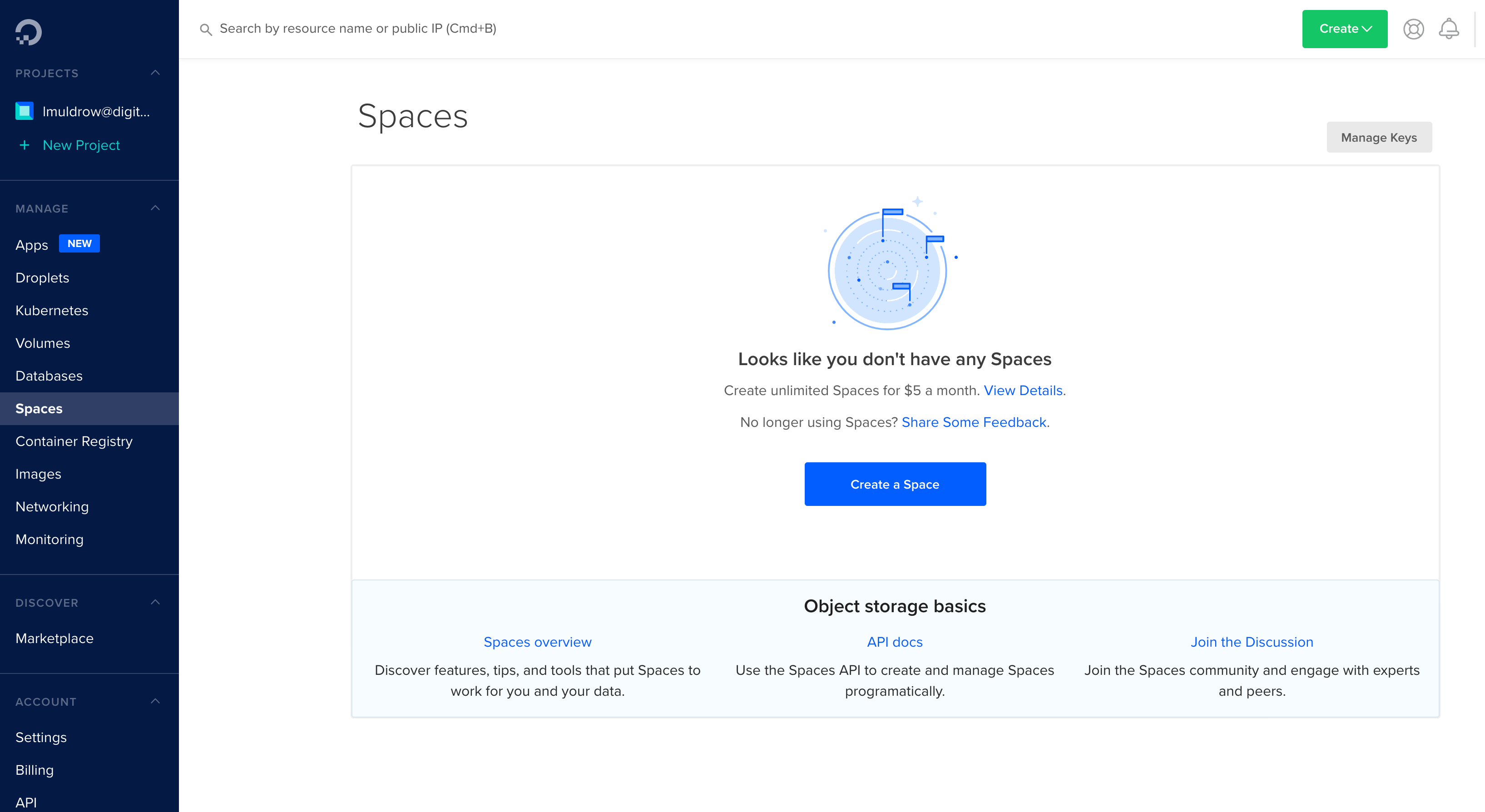
Task: Open the View Details link
Action: (1023, 390)
